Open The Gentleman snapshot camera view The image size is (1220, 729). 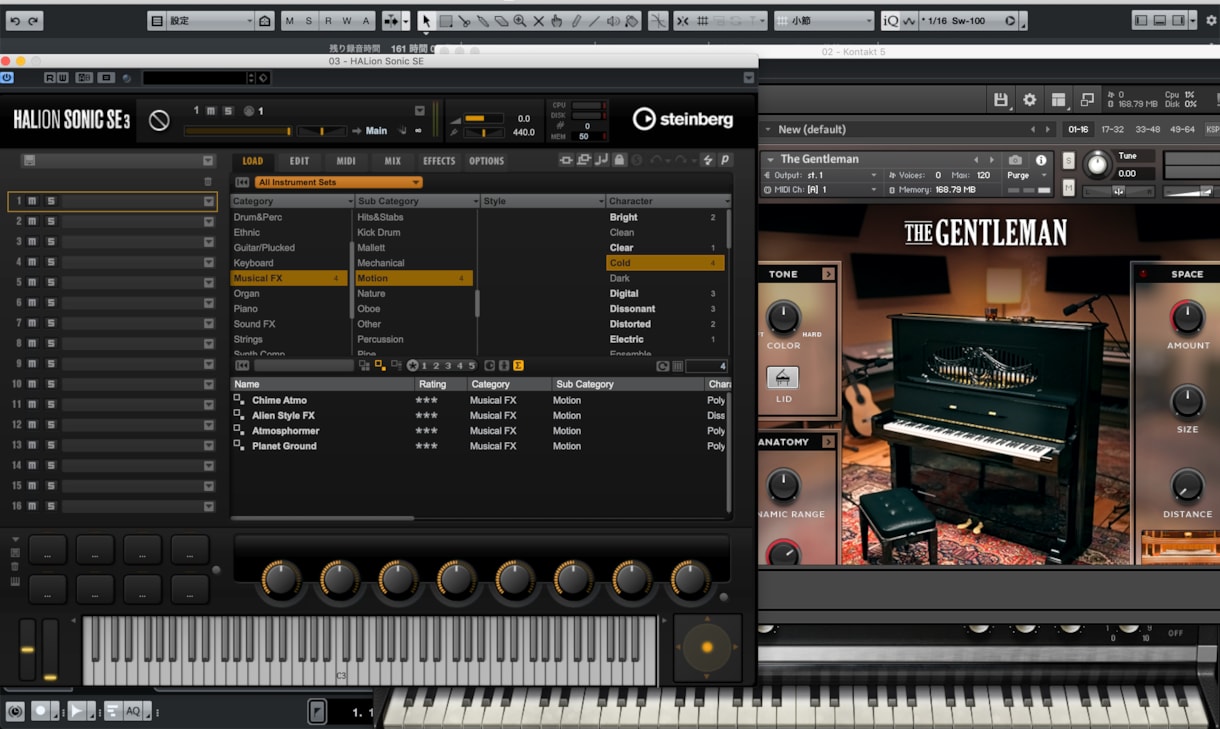point(1015,160)
